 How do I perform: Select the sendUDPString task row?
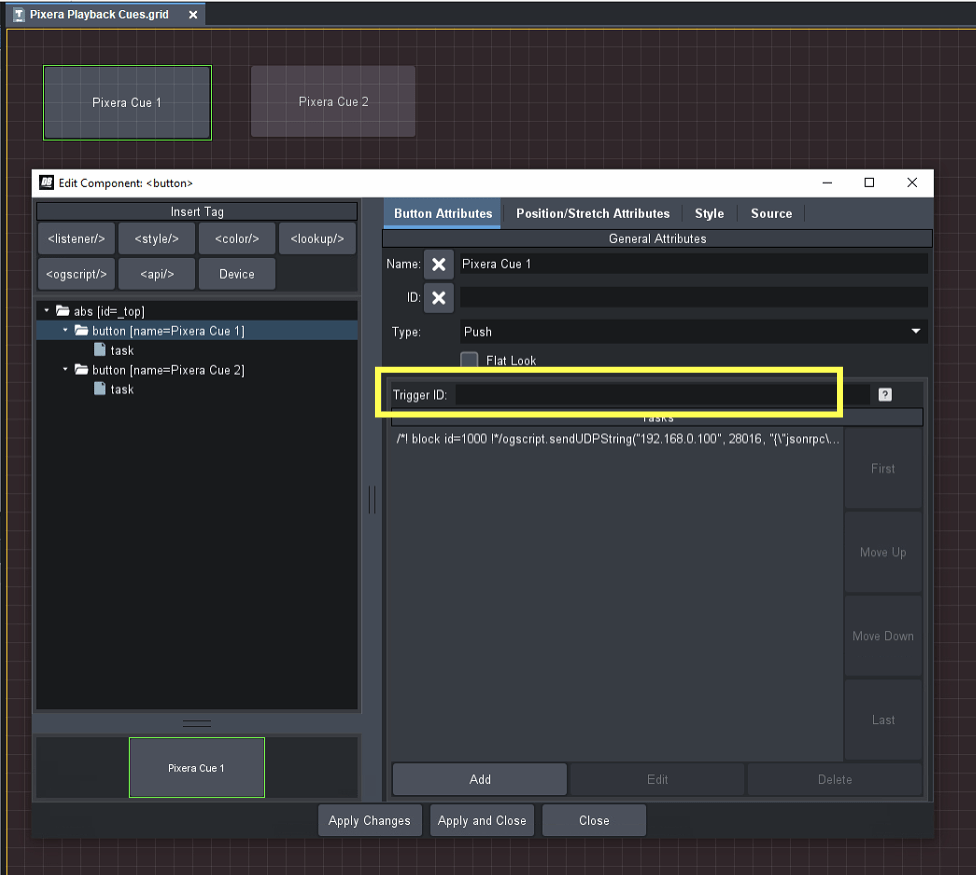pos(617,439)
